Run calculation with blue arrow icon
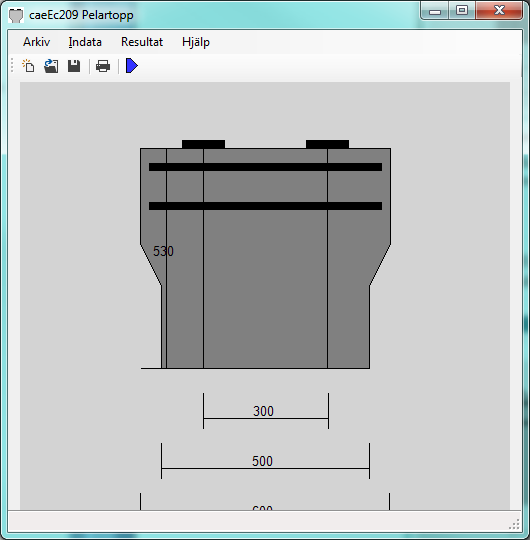530x540 pixels. click(x=132, y=65)
